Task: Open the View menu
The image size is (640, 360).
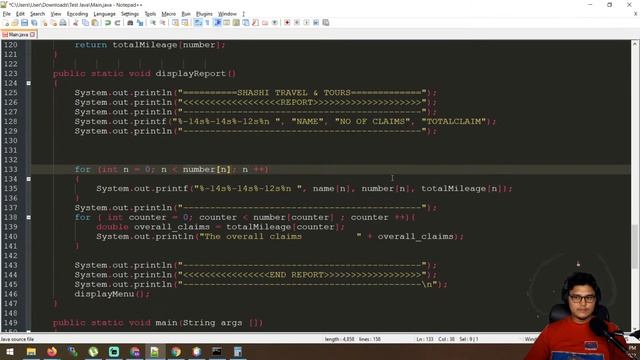Action: pos(56,14)
